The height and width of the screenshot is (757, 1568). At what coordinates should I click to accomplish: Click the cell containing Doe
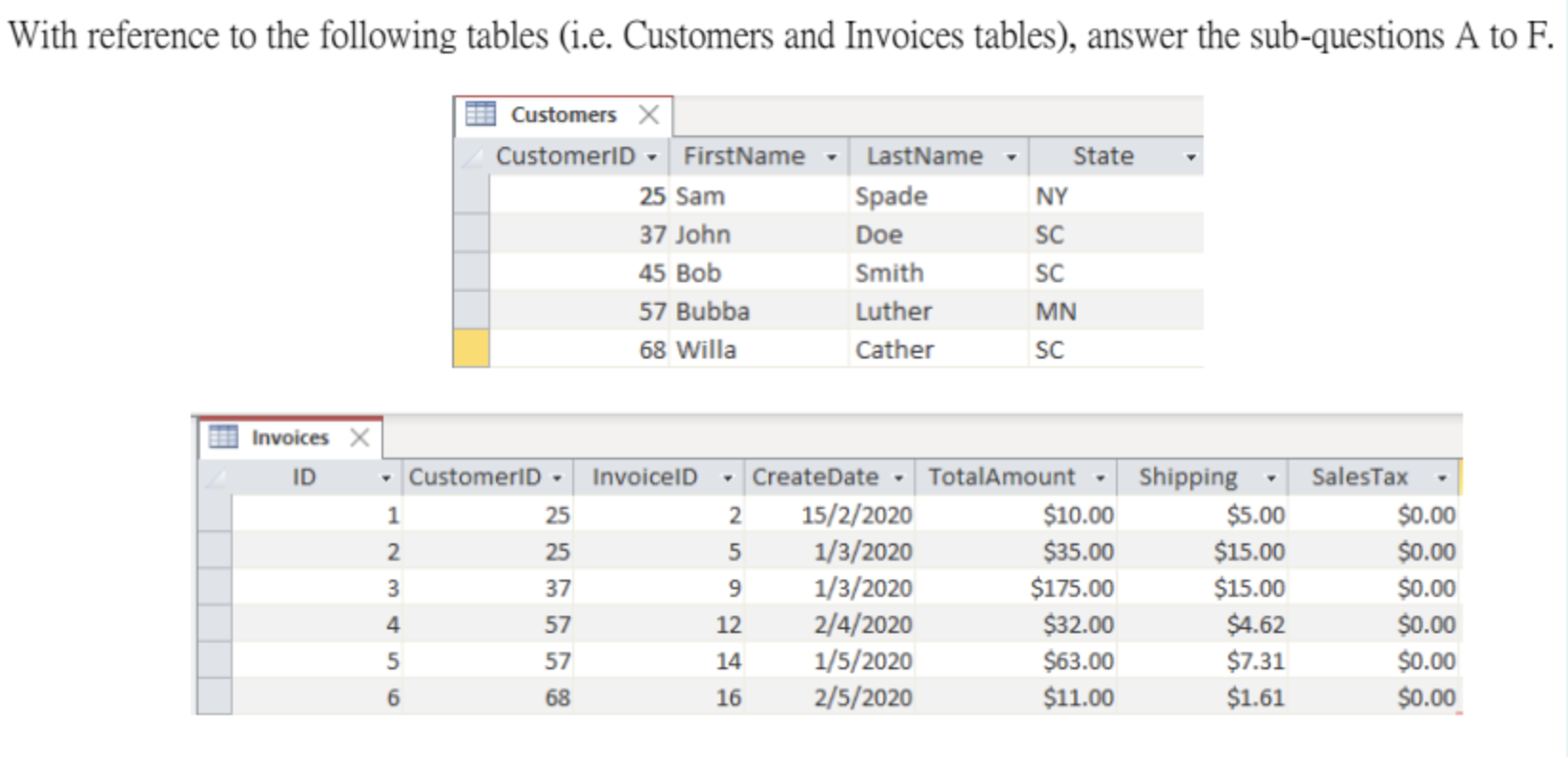point(939,234)
